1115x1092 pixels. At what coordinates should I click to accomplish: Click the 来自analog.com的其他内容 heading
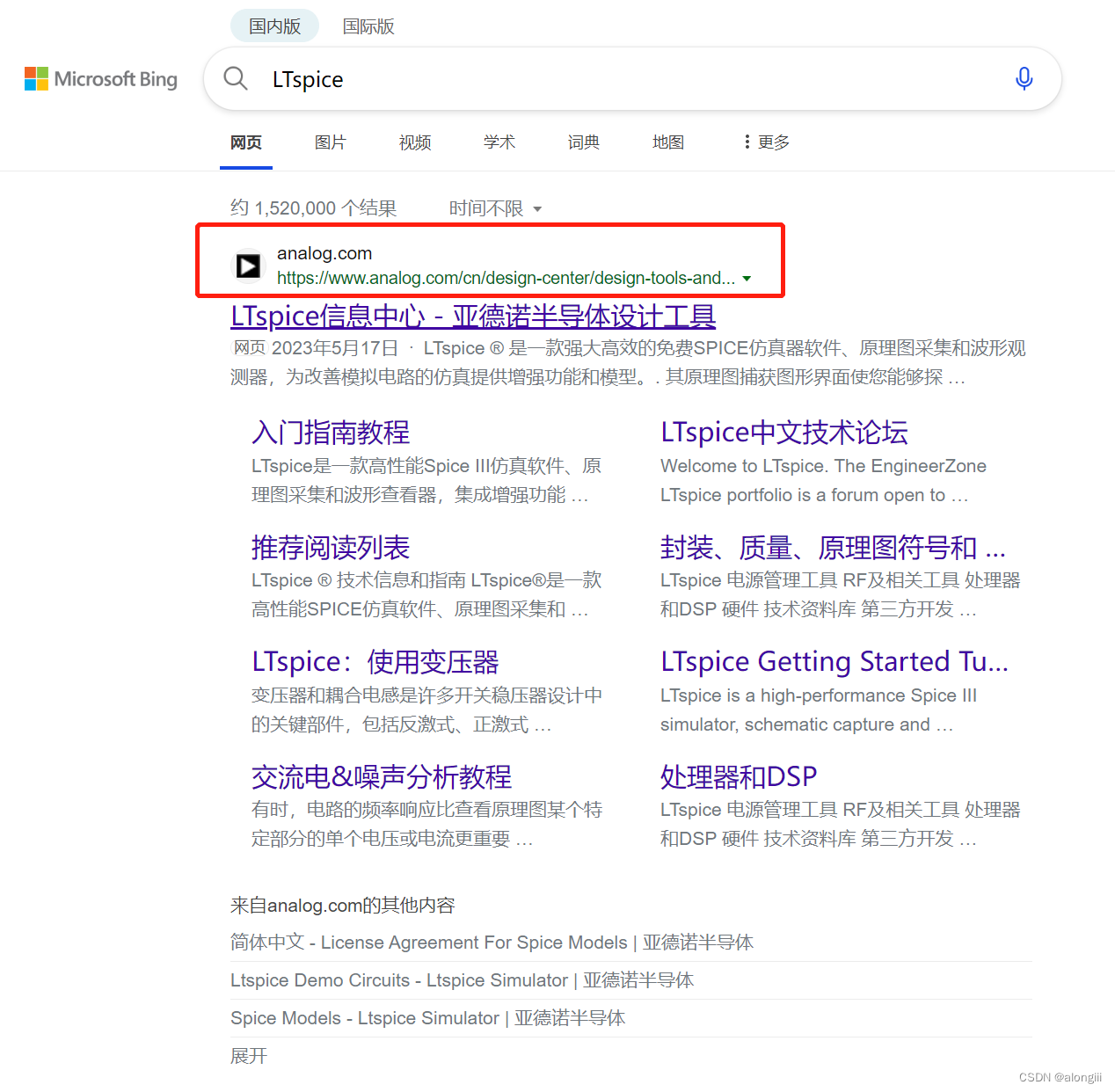point(342,906)
